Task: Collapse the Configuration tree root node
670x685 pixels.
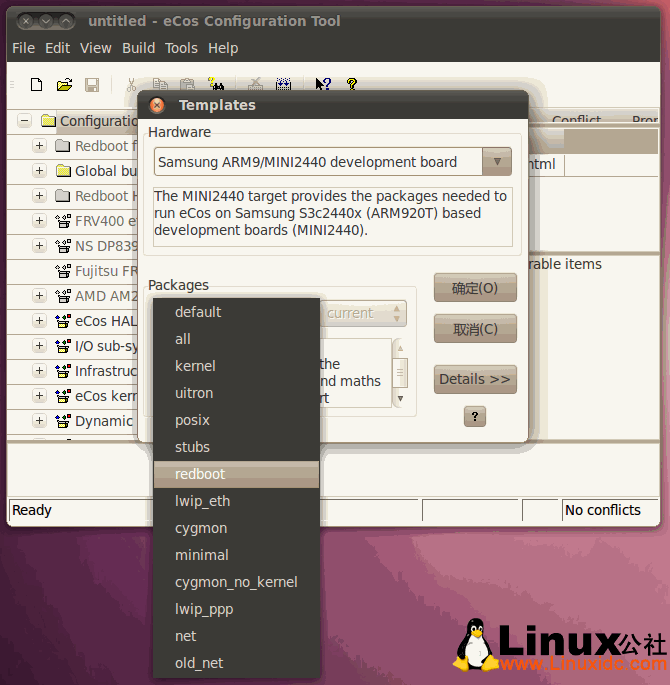Action: tap(24, 121)
